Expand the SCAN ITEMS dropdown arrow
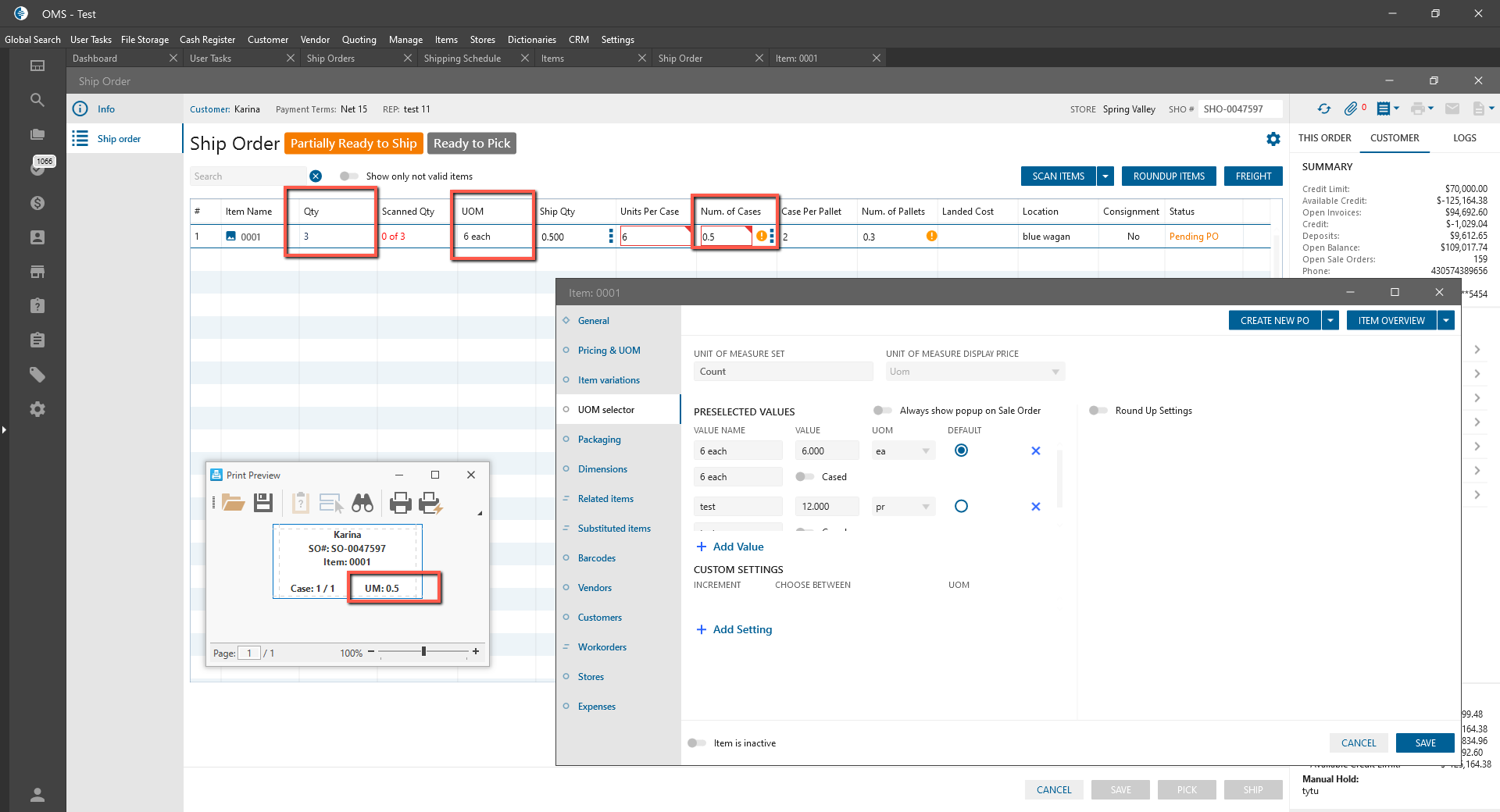The width and height of the screenshot is (1500, 812). pos(1105,176)
